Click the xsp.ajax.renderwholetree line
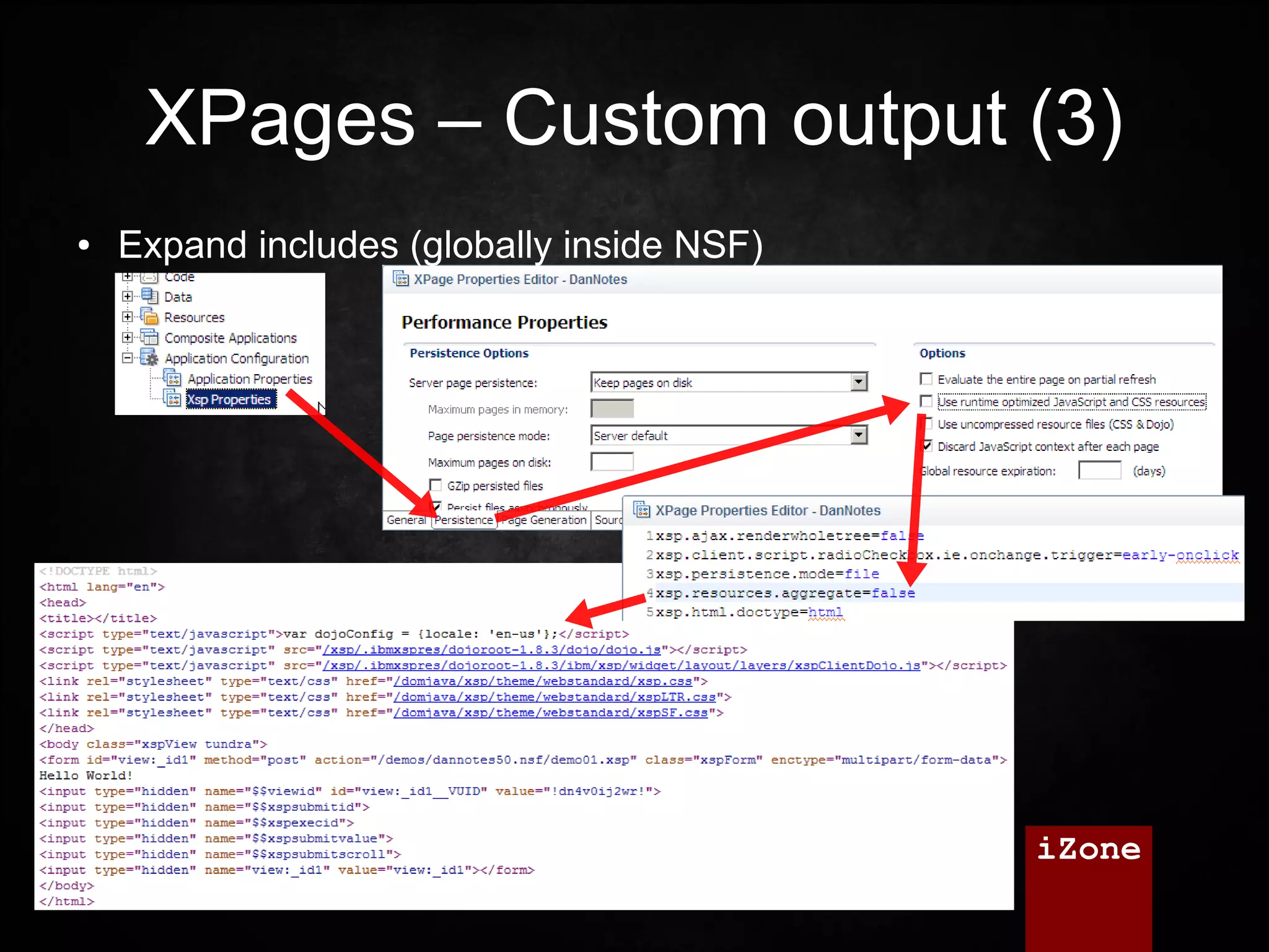Image resolution: width=1269 pixels, height=952 pixels. pos(789,535)
